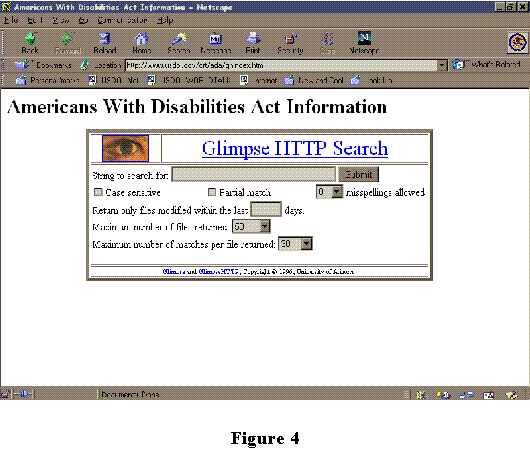530x452 pixels.
Task: Click the Netscape toolbar icon
Action: coord(364,38)
